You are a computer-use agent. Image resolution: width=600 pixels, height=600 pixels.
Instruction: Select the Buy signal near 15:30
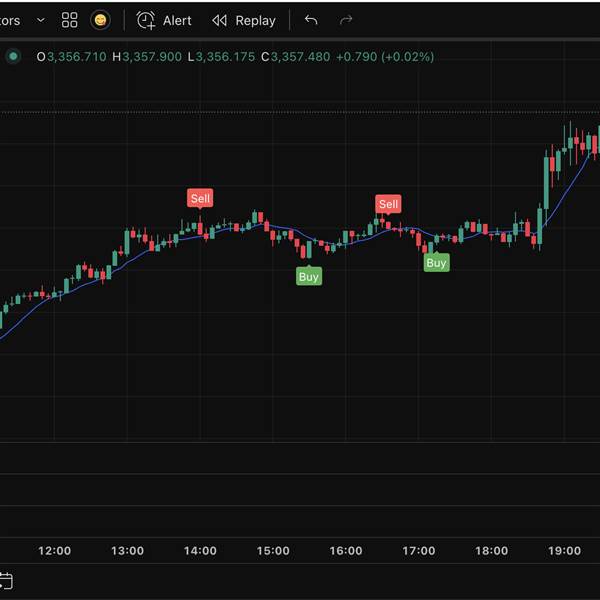[309, 276]
